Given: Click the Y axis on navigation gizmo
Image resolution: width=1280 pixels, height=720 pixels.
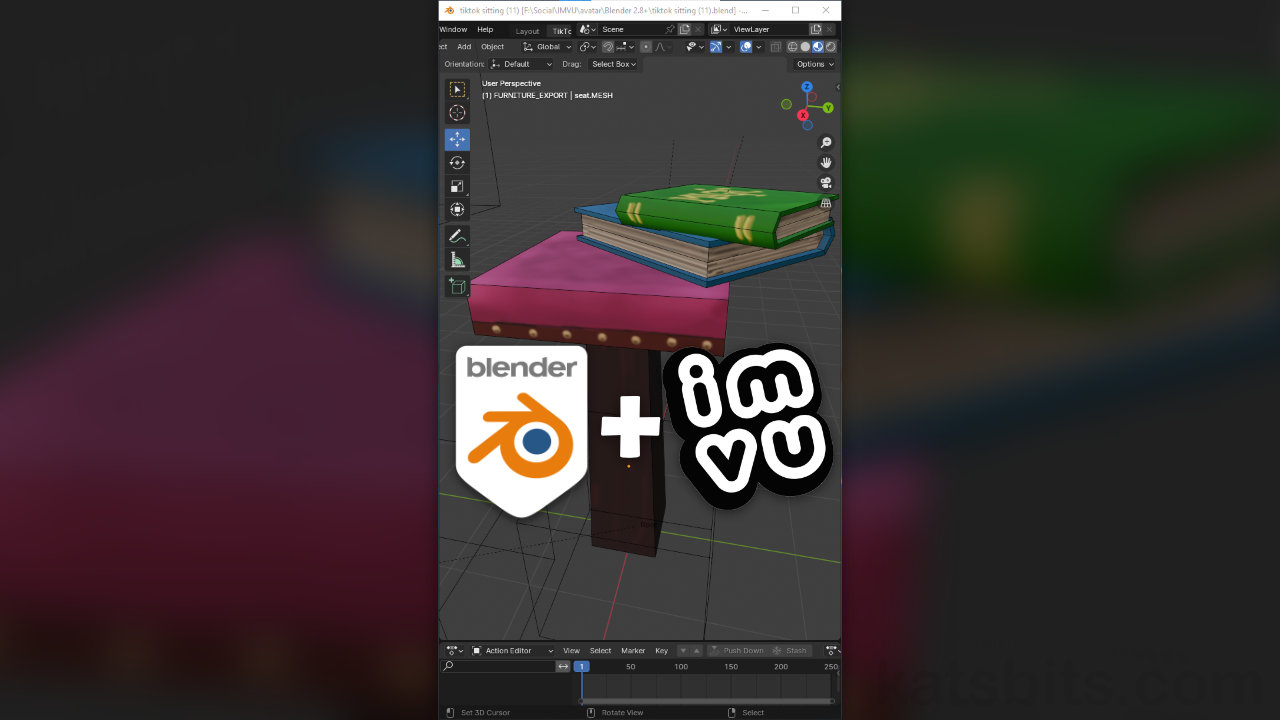Looking at the screenshot, I should (827, 108).
